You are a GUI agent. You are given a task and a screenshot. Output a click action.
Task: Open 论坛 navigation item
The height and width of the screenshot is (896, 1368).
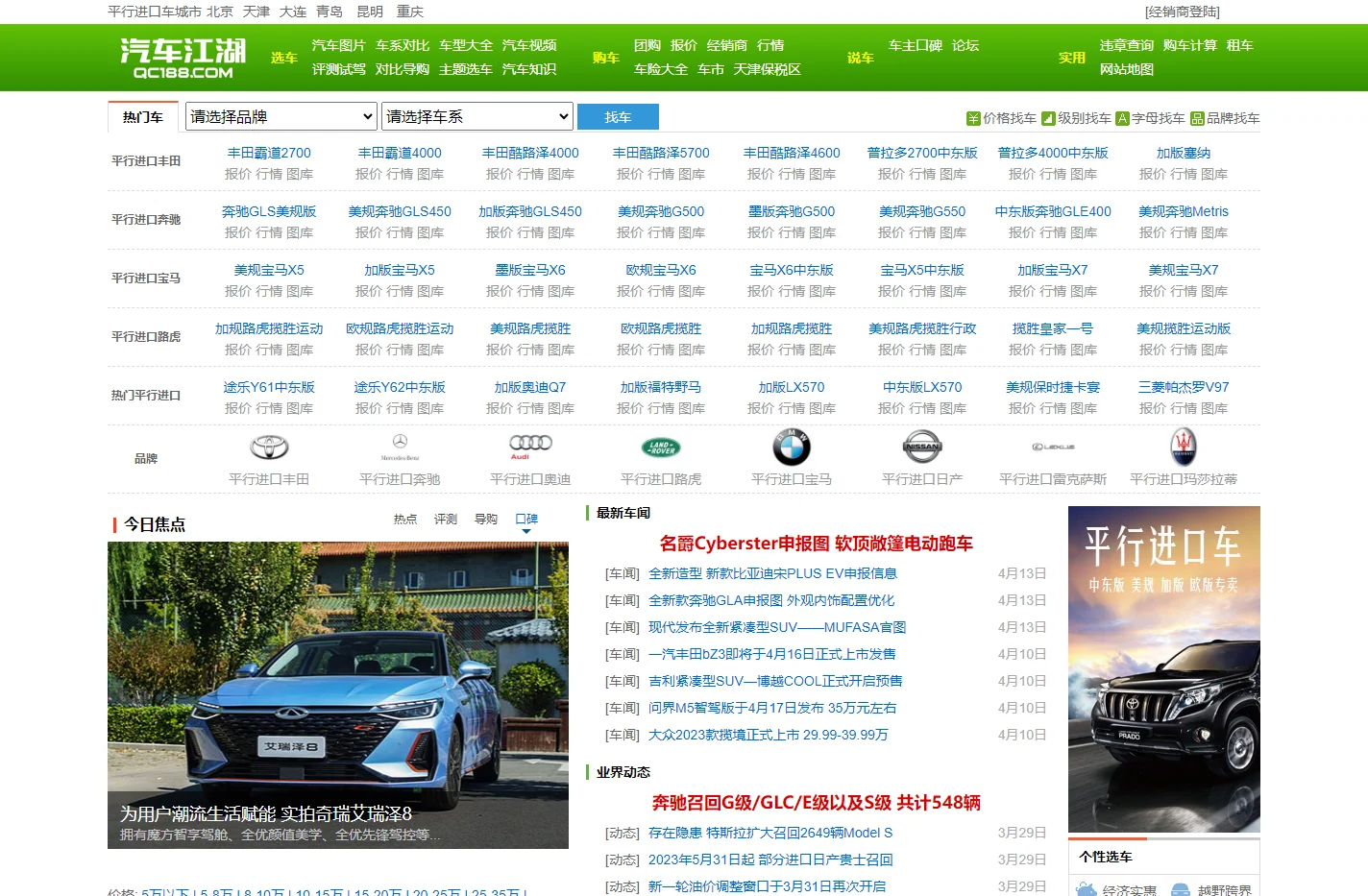[965, 45]
